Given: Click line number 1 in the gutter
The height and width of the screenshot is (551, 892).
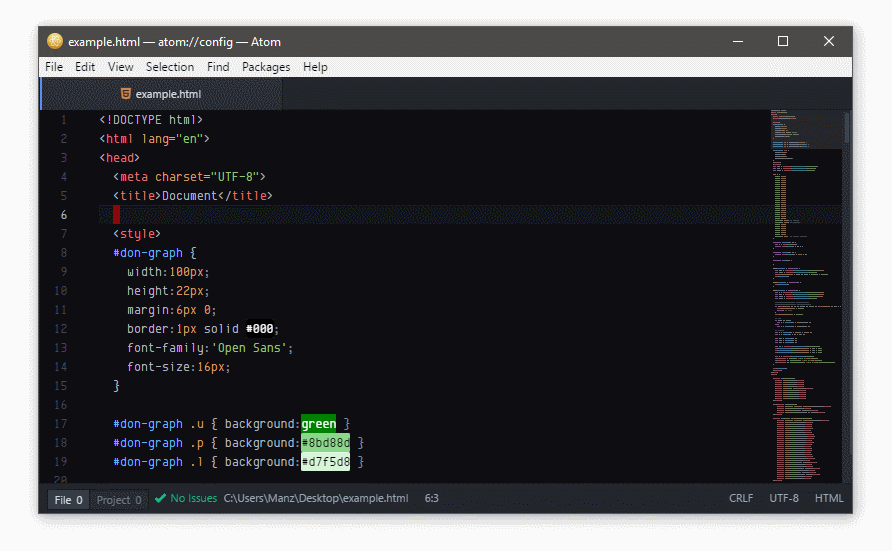Looking at the screenshot, I should point(64,120).
